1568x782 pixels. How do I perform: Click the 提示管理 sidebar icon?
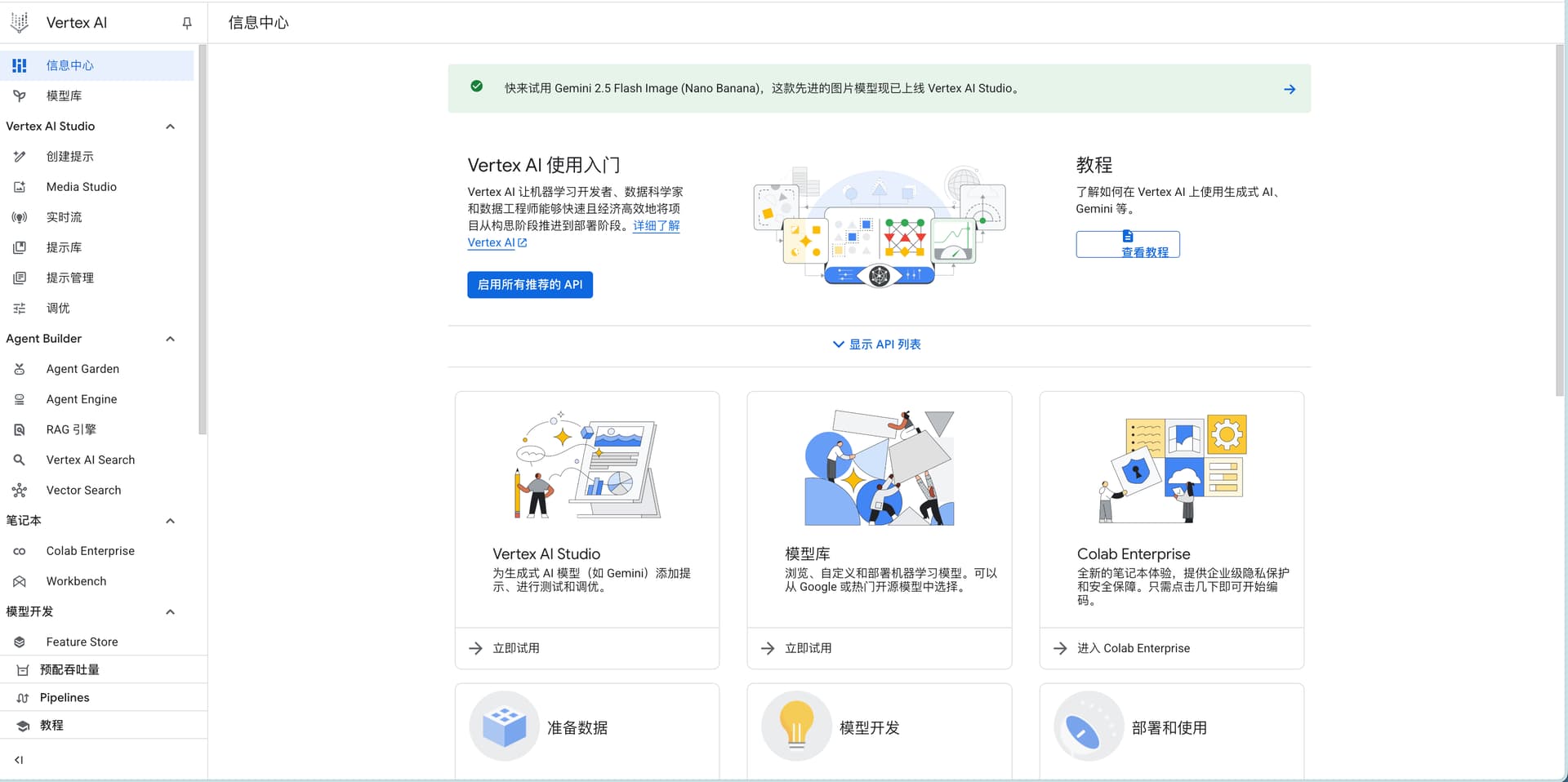(20, 278)
